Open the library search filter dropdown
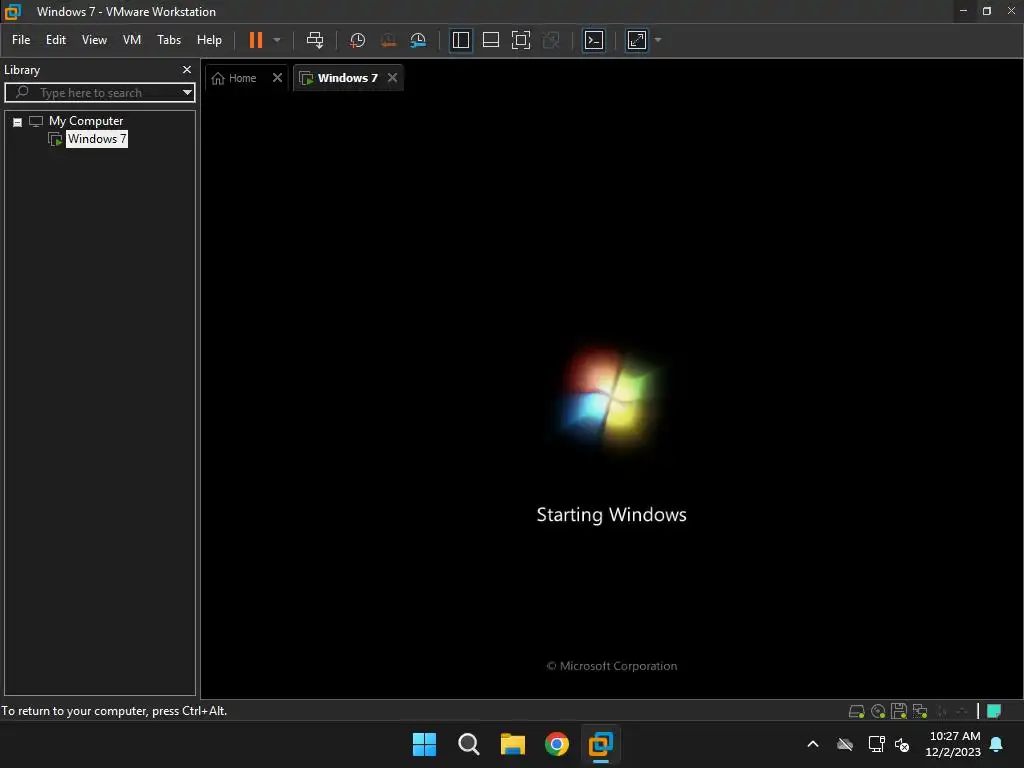 187,93
